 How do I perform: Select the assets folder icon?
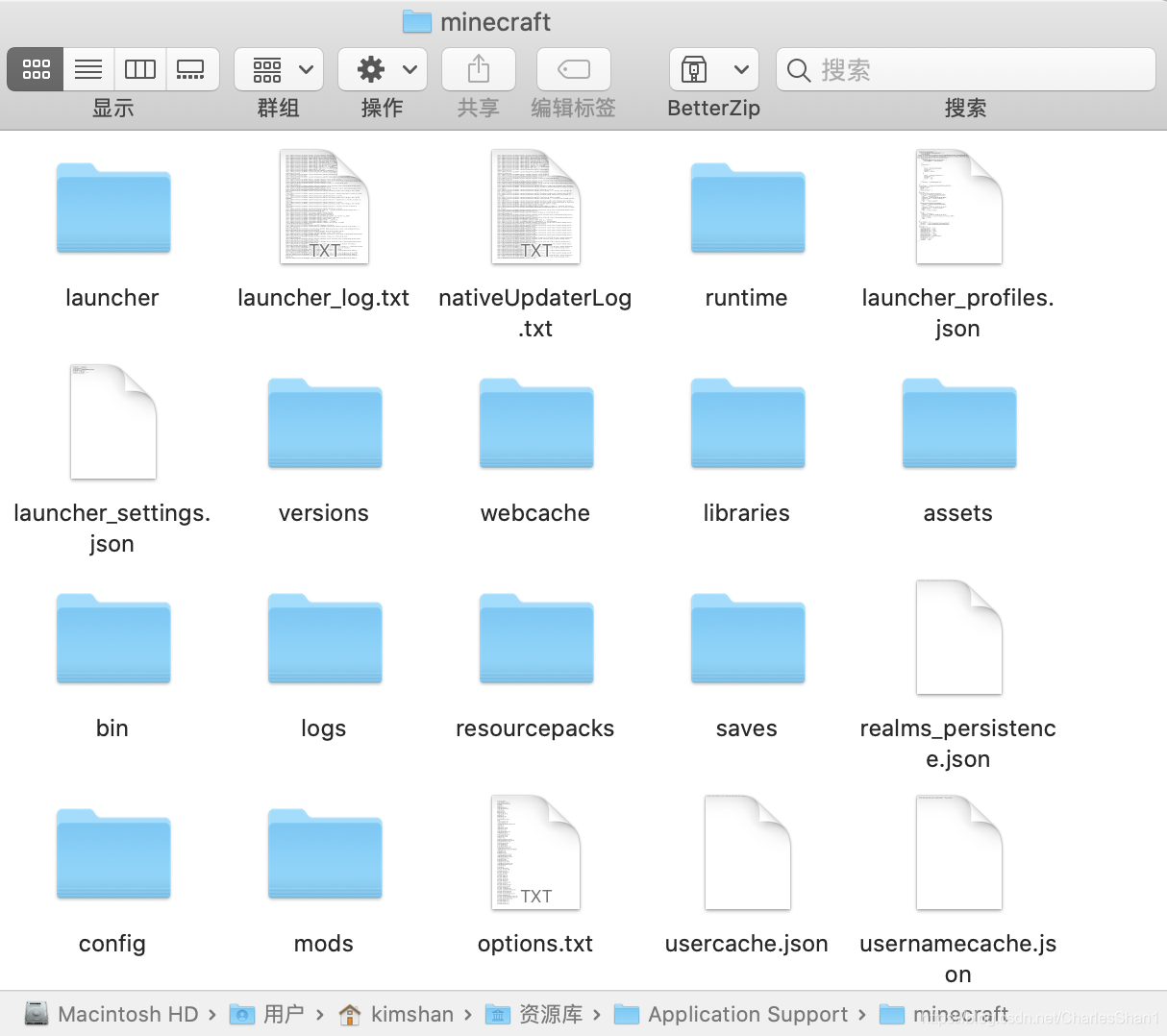959,424
